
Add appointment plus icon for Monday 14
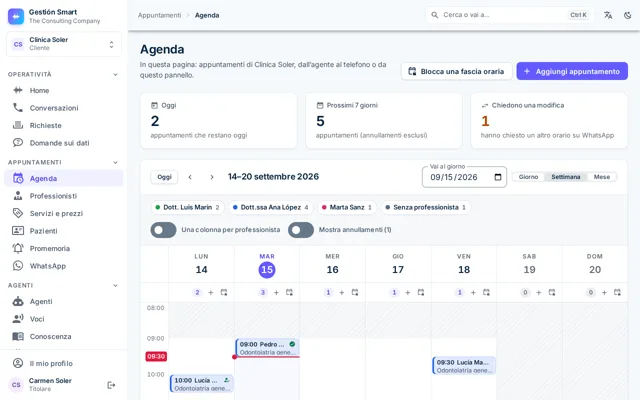(211, 292)
